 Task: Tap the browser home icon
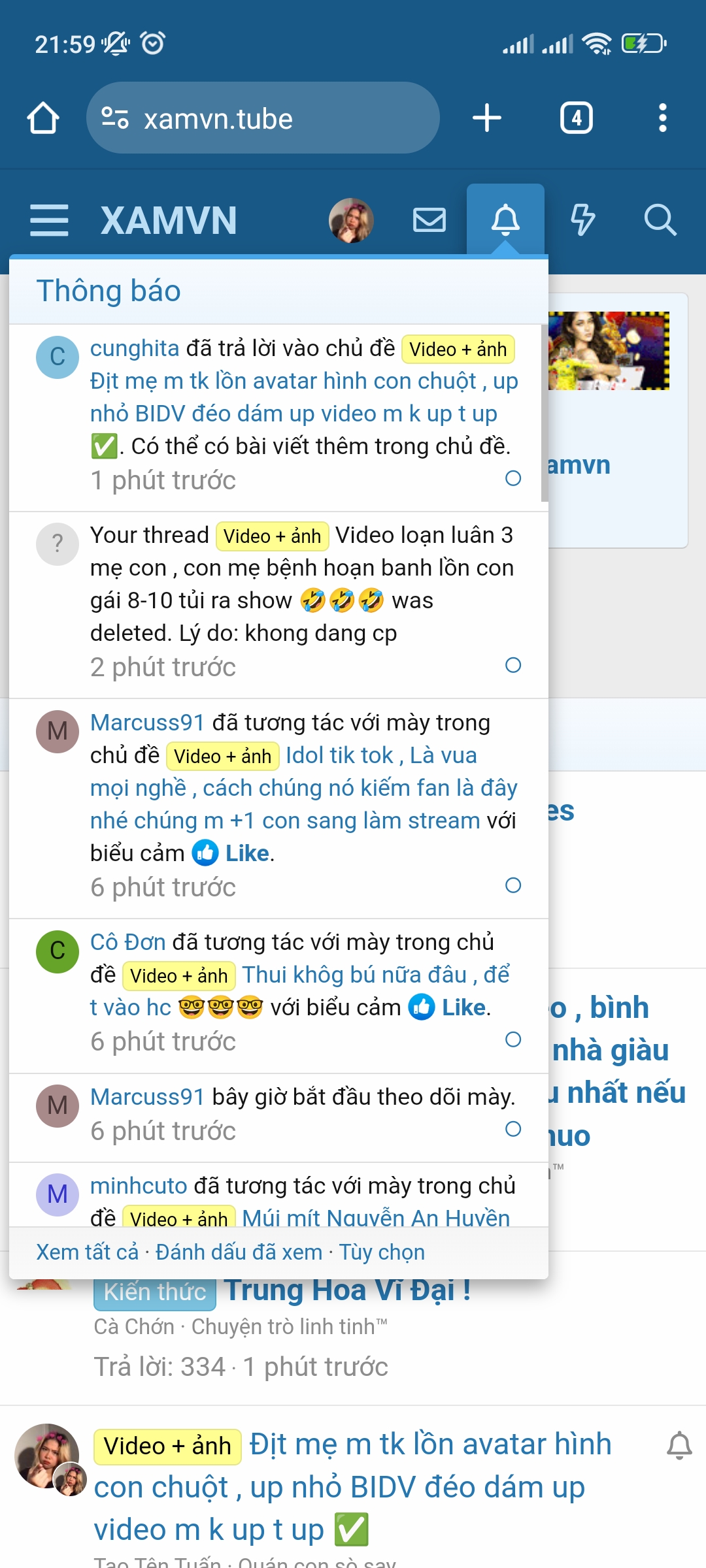coord(43,118)
